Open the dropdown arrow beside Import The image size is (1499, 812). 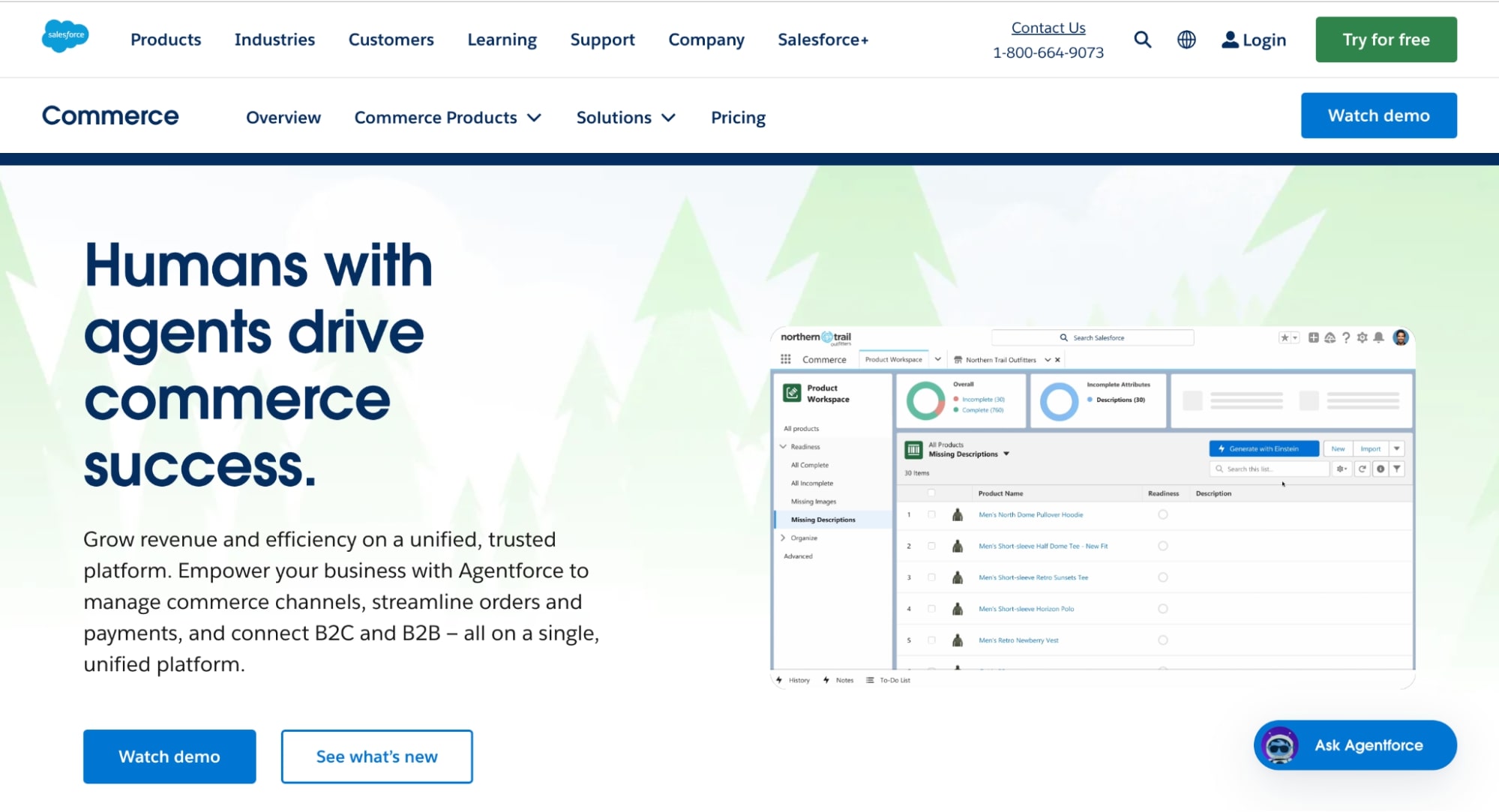[x=1396, y=448]
